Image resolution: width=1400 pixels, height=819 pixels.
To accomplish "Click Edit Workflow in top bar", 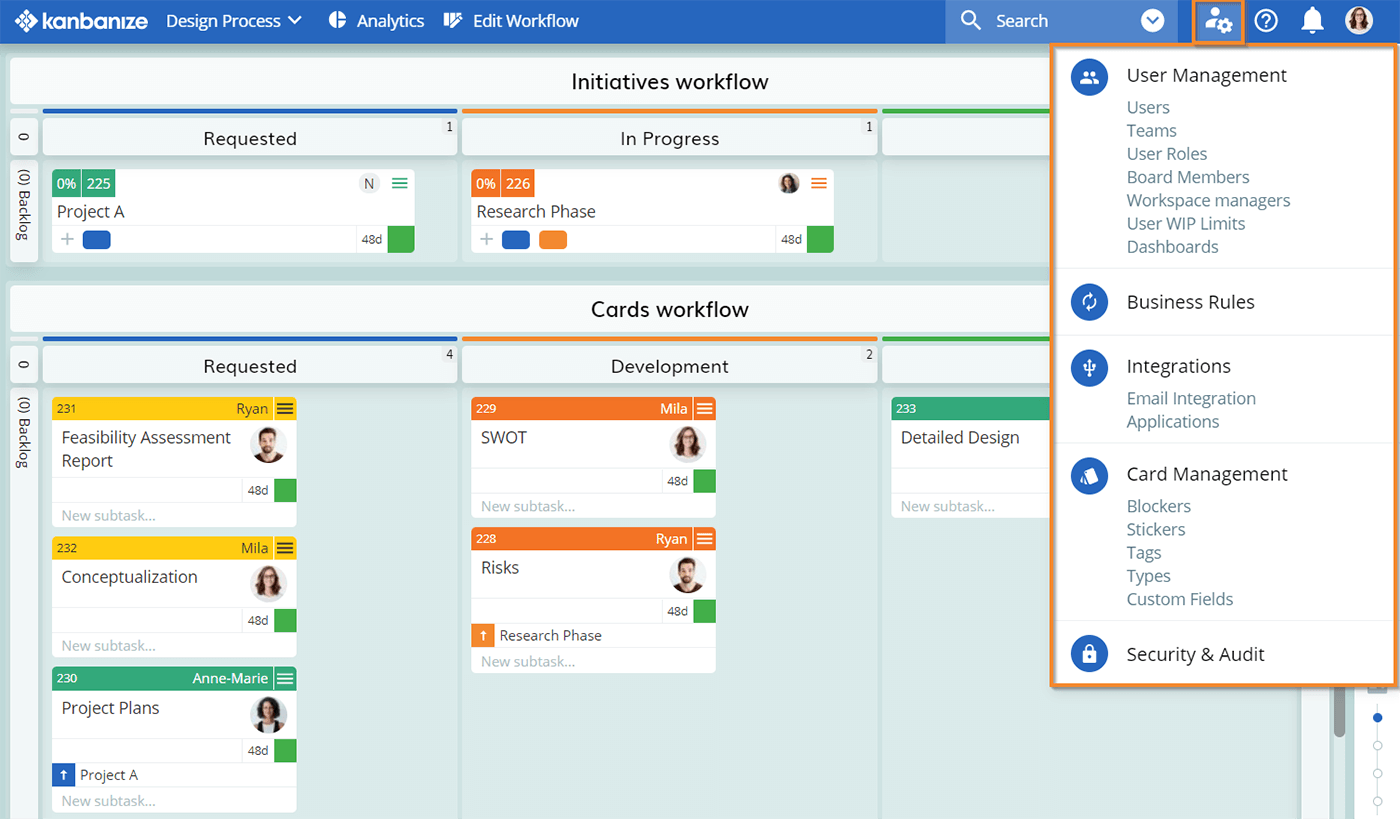I will (x=511, y=21).
